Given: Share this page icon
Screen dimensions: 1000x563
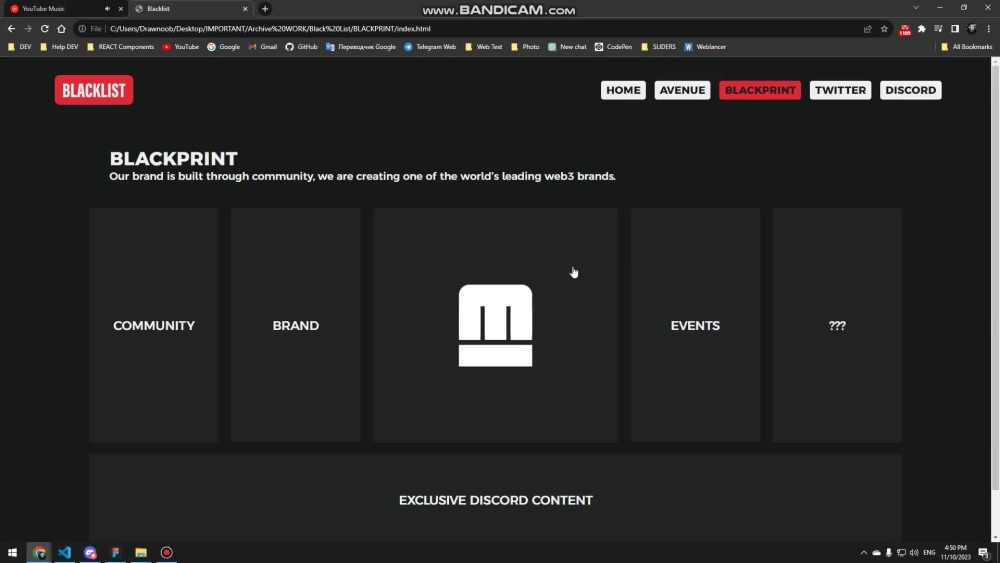Looking at the screenshot, I should (x=867, y=29).
